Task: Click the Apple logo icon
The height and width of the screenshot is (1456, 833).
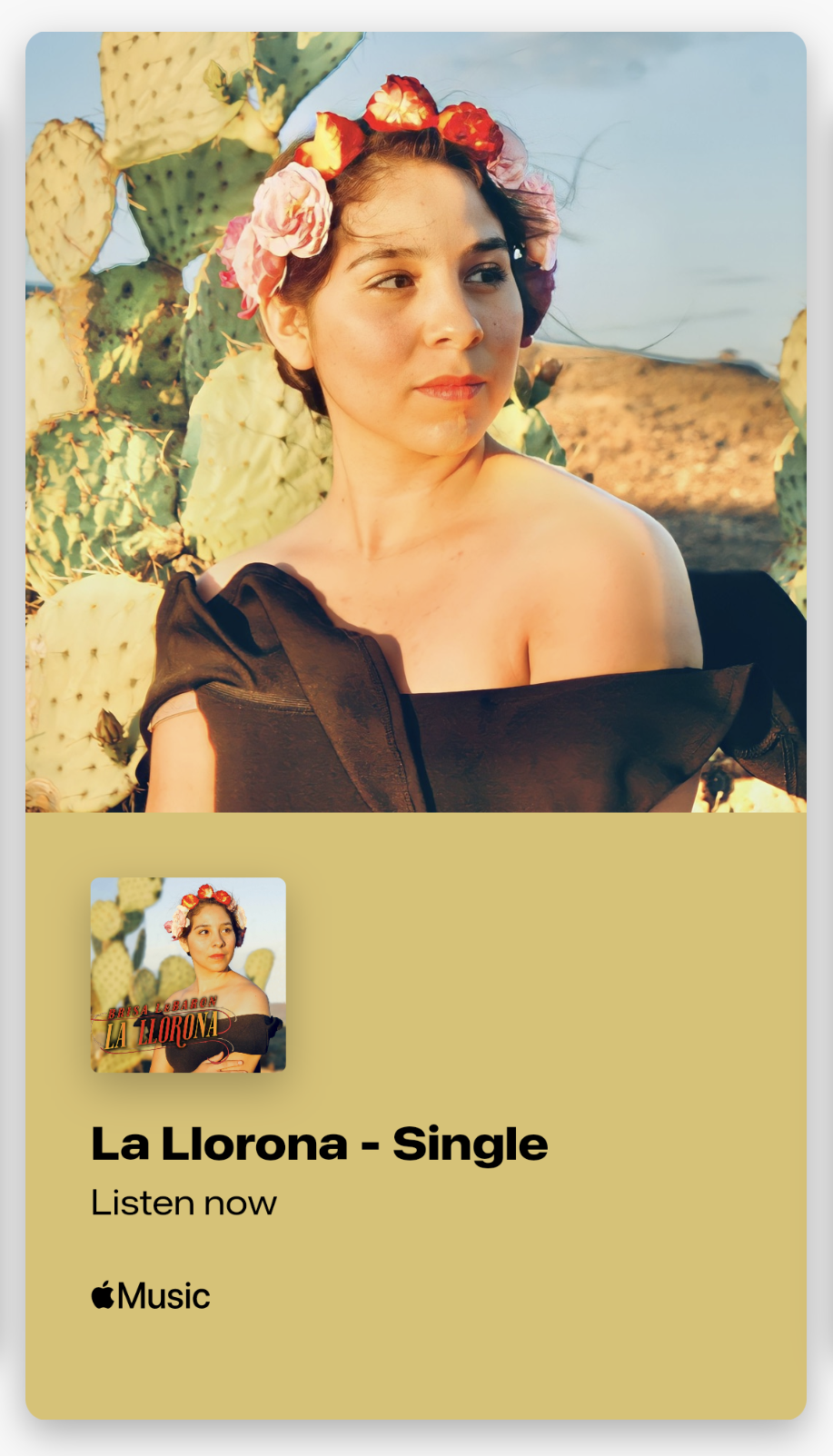Action: [103, 1295]
